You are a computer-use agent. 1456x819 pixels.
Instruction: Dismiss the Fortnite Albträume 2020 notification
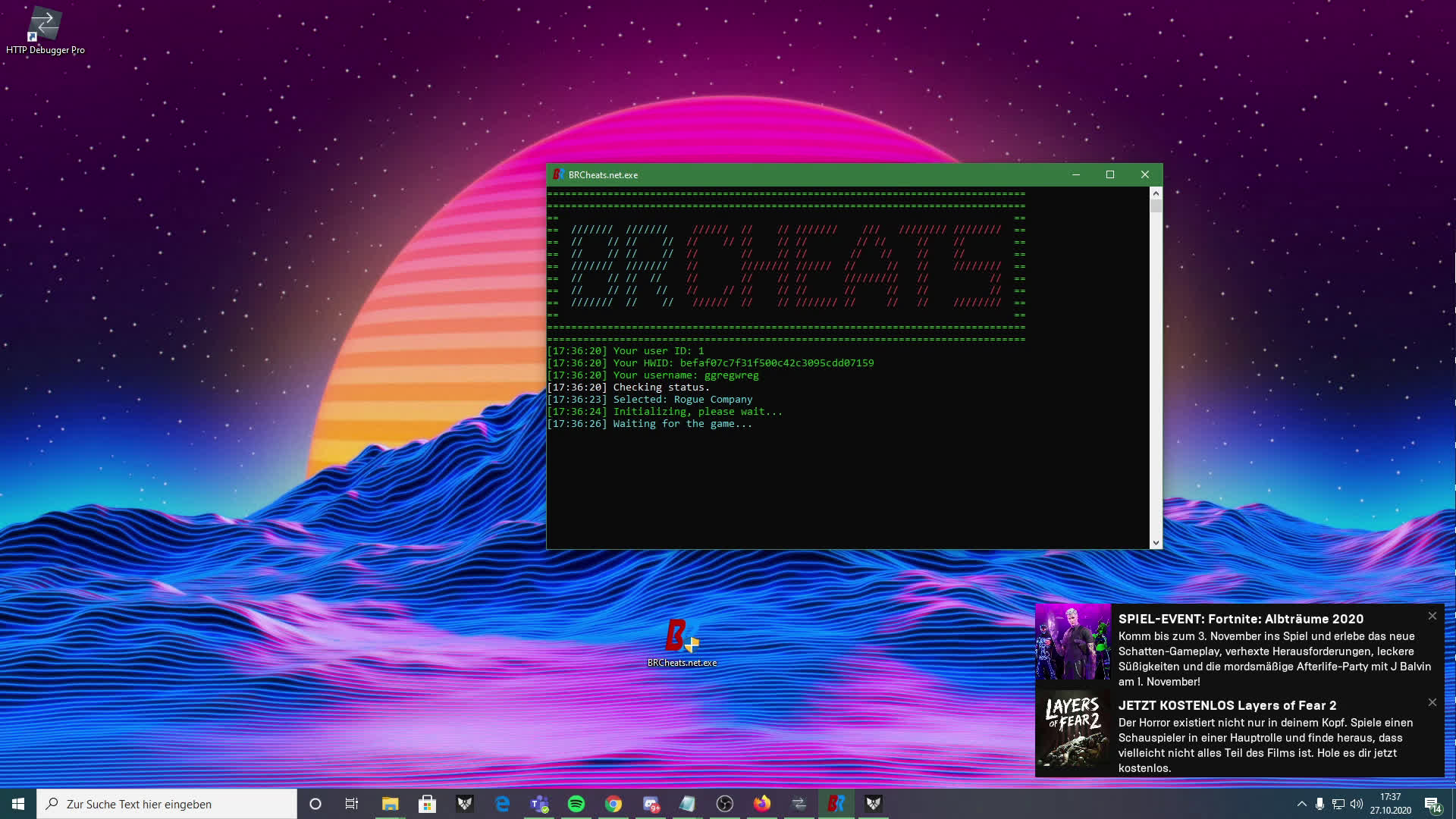pyautogui.click(x=1432, y=616)
